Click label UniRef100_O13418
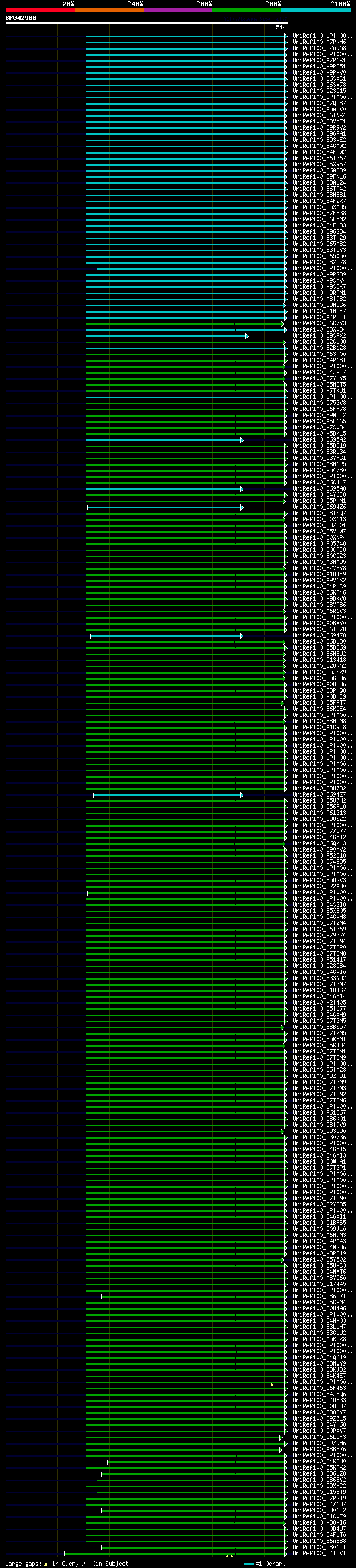356x1568 pixels. coord(319,660)
